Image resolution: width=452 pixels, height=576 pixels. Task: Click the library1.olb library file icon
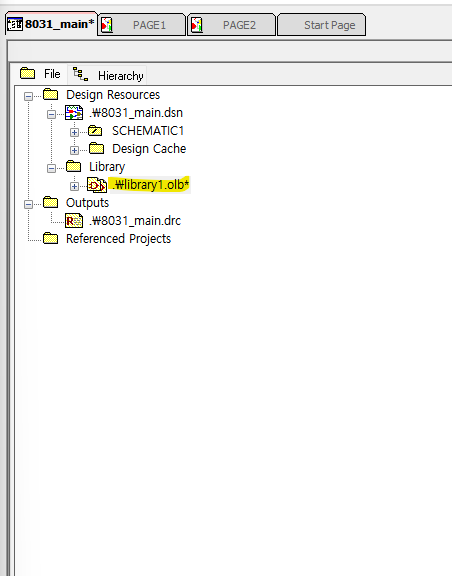click(x=97, y=185)
